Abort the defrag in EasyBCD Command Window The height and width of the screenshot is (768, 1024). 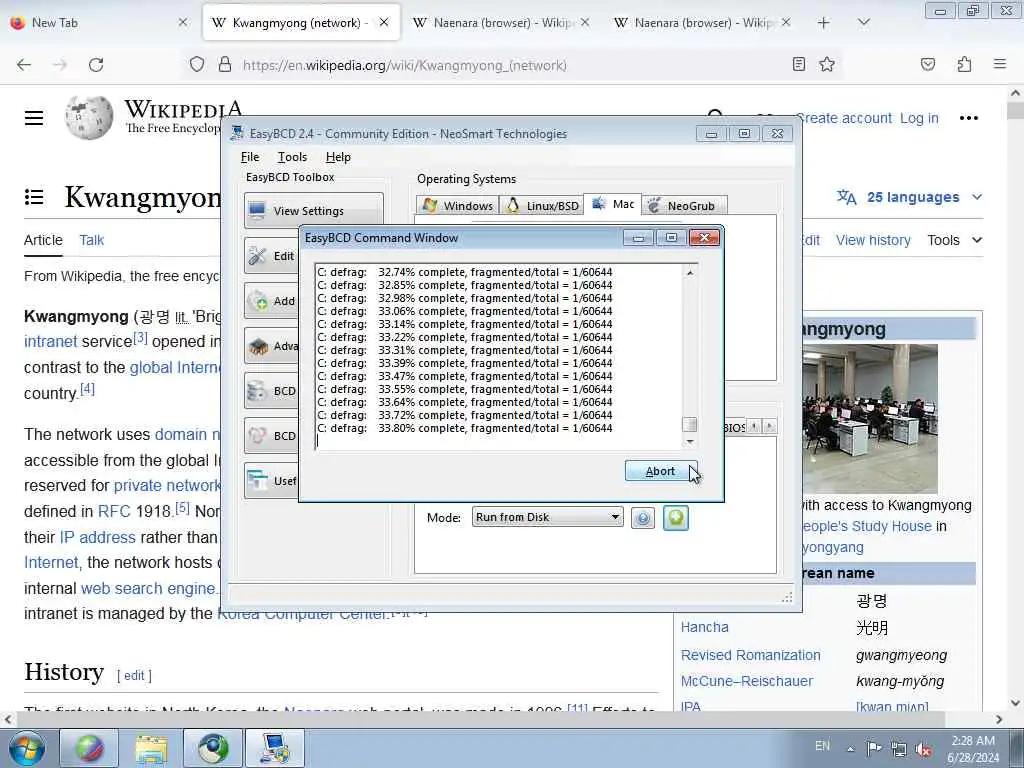tap(660, 471)
